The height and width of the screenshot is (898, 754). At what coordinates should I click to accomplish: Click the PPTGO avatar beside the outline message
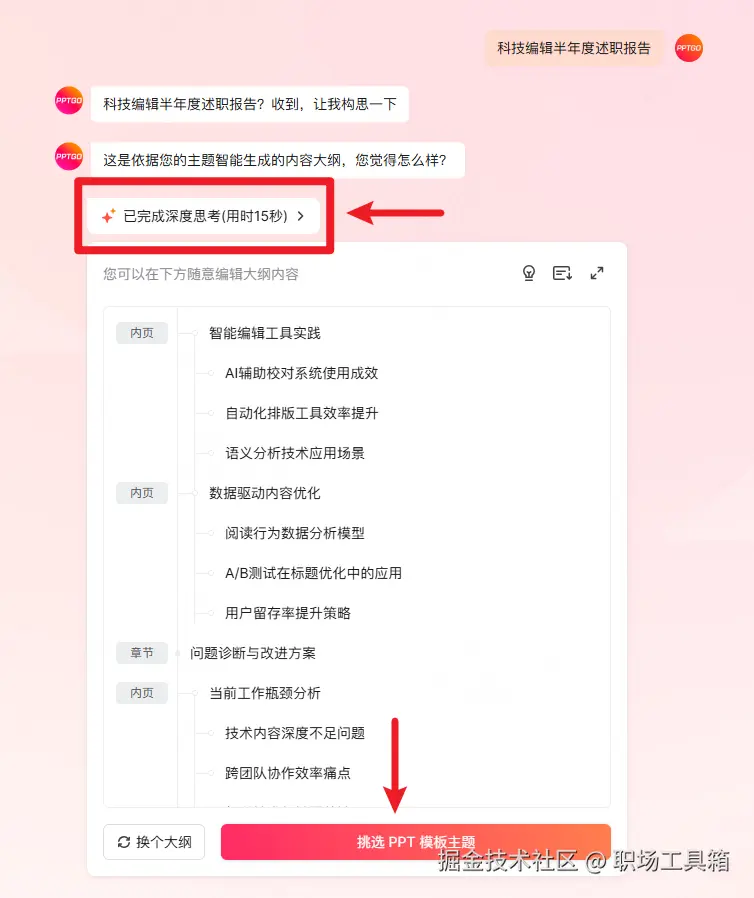tap(69, 156)
